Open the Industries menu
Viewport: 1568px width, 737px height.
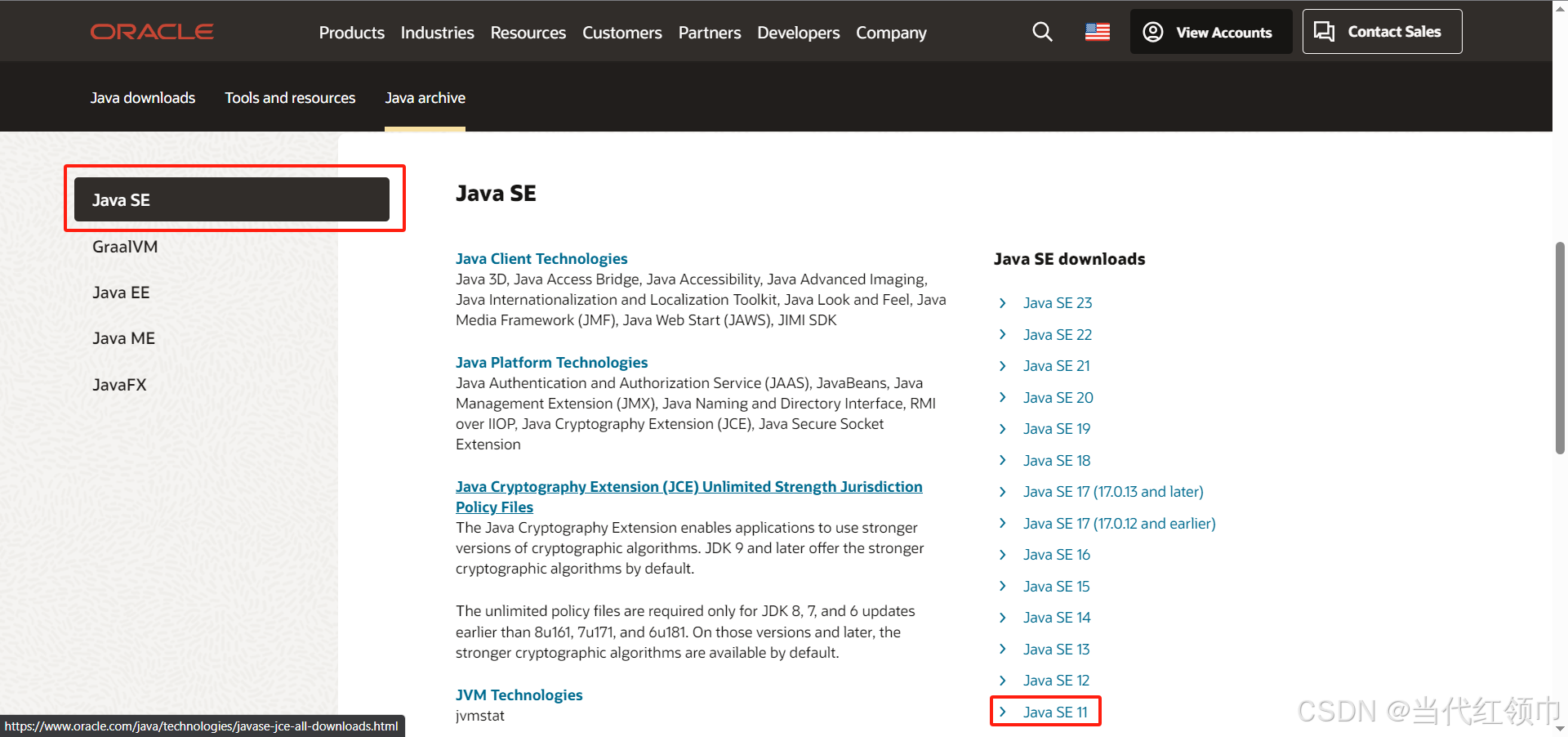point(437,33)
